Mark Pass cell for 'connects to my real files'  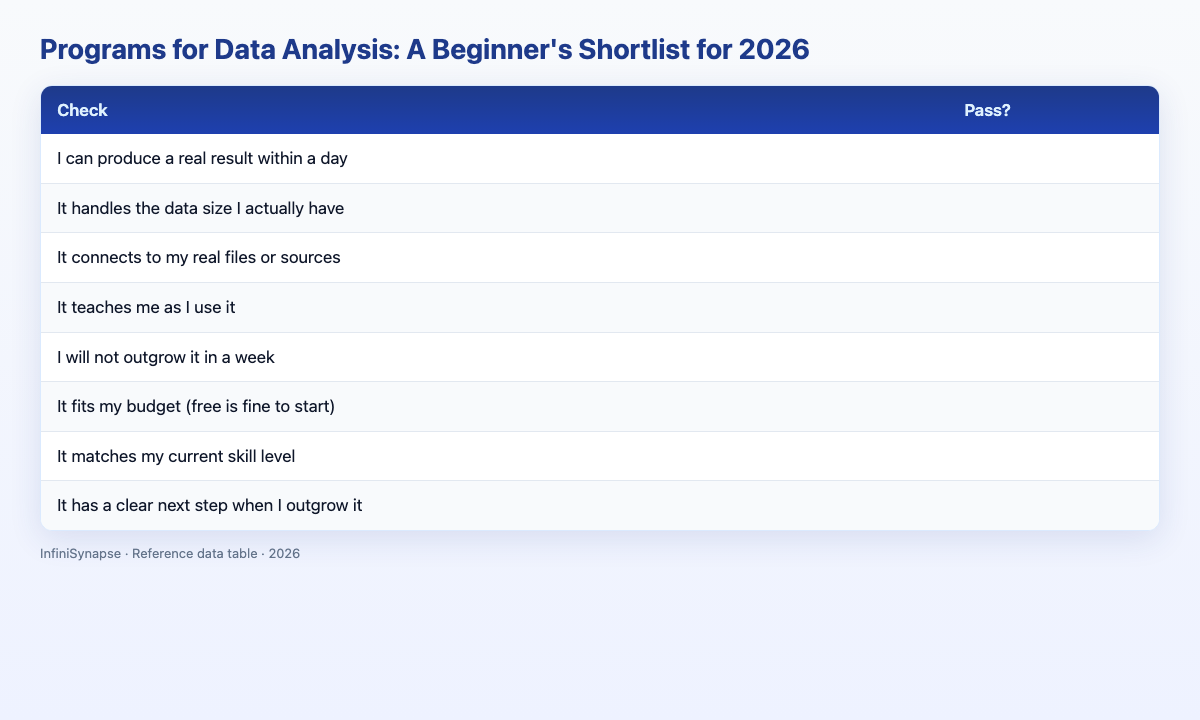(x=1053, y=257)
